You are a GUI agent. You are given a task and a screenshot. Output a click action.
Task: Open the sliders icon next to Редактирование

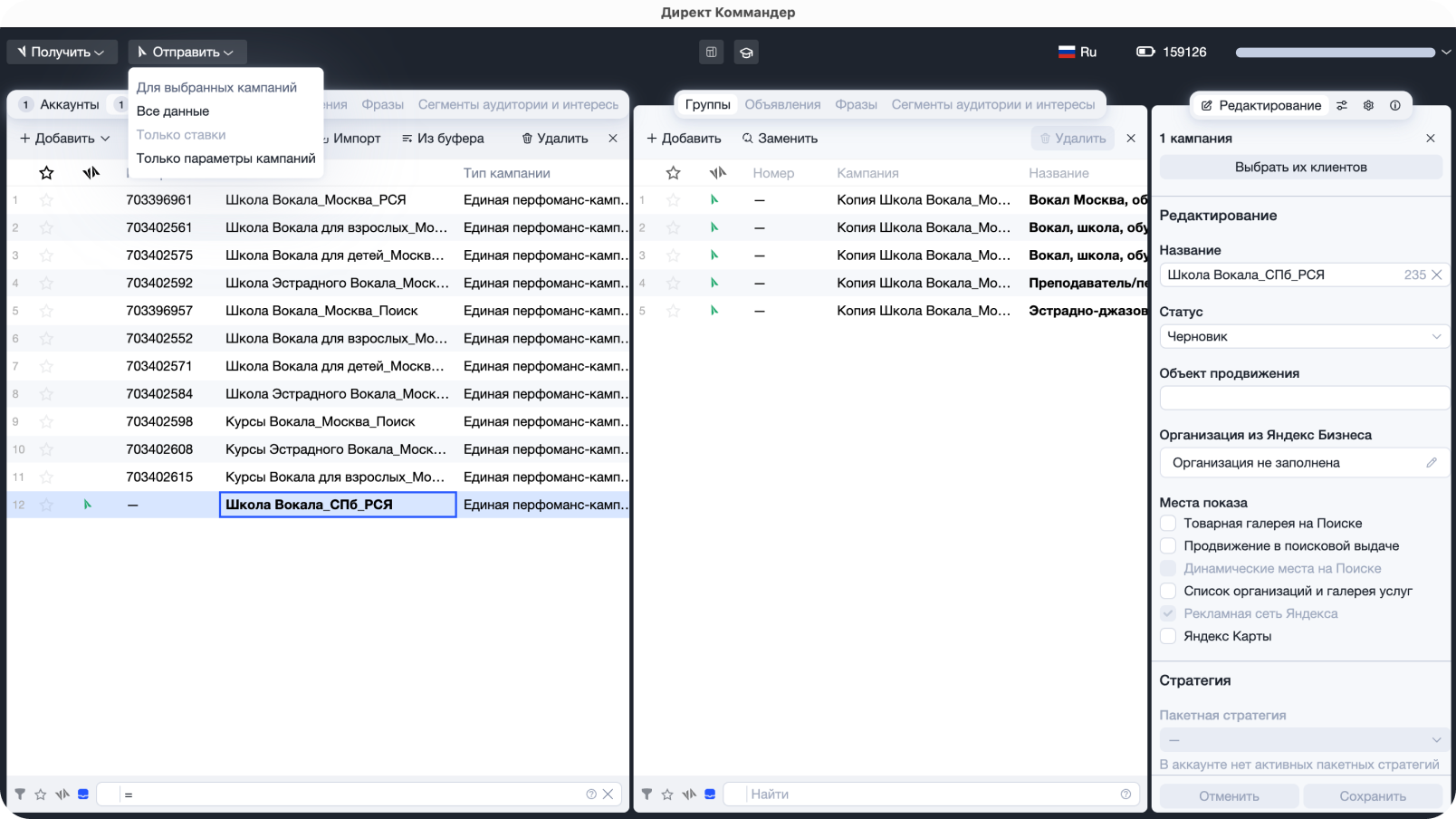click(x=1342, y=105)
